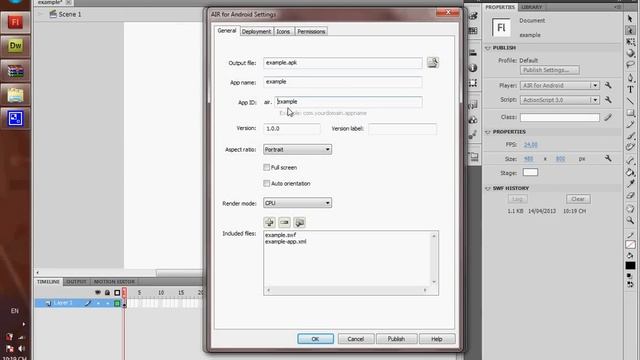Collapse the PROPERTIES section
This screenshot has height=360, width=640.
[x=488, y=132]
